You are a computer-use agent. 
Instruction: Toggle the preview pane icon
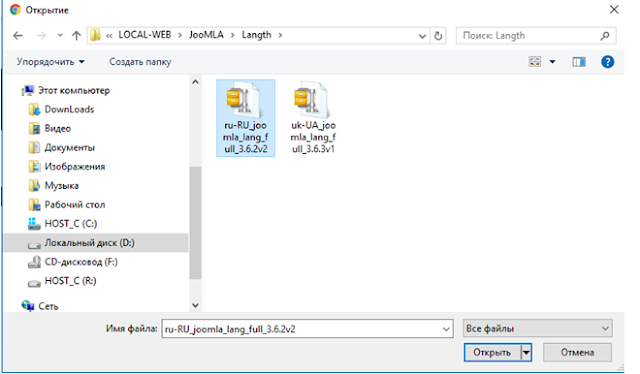click(x=579, y=62)
